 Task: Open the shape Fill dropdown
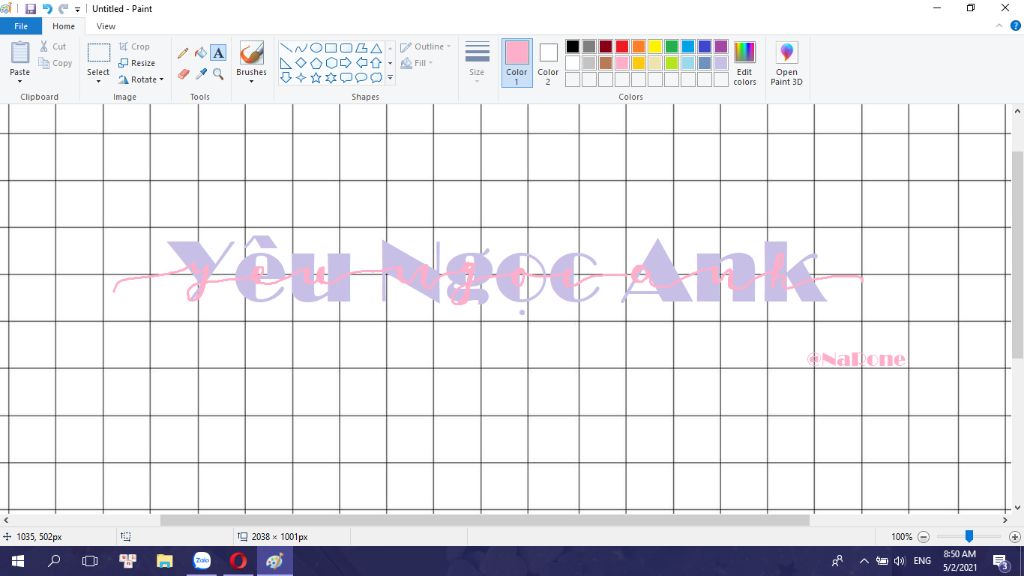[x=417, y=63]
